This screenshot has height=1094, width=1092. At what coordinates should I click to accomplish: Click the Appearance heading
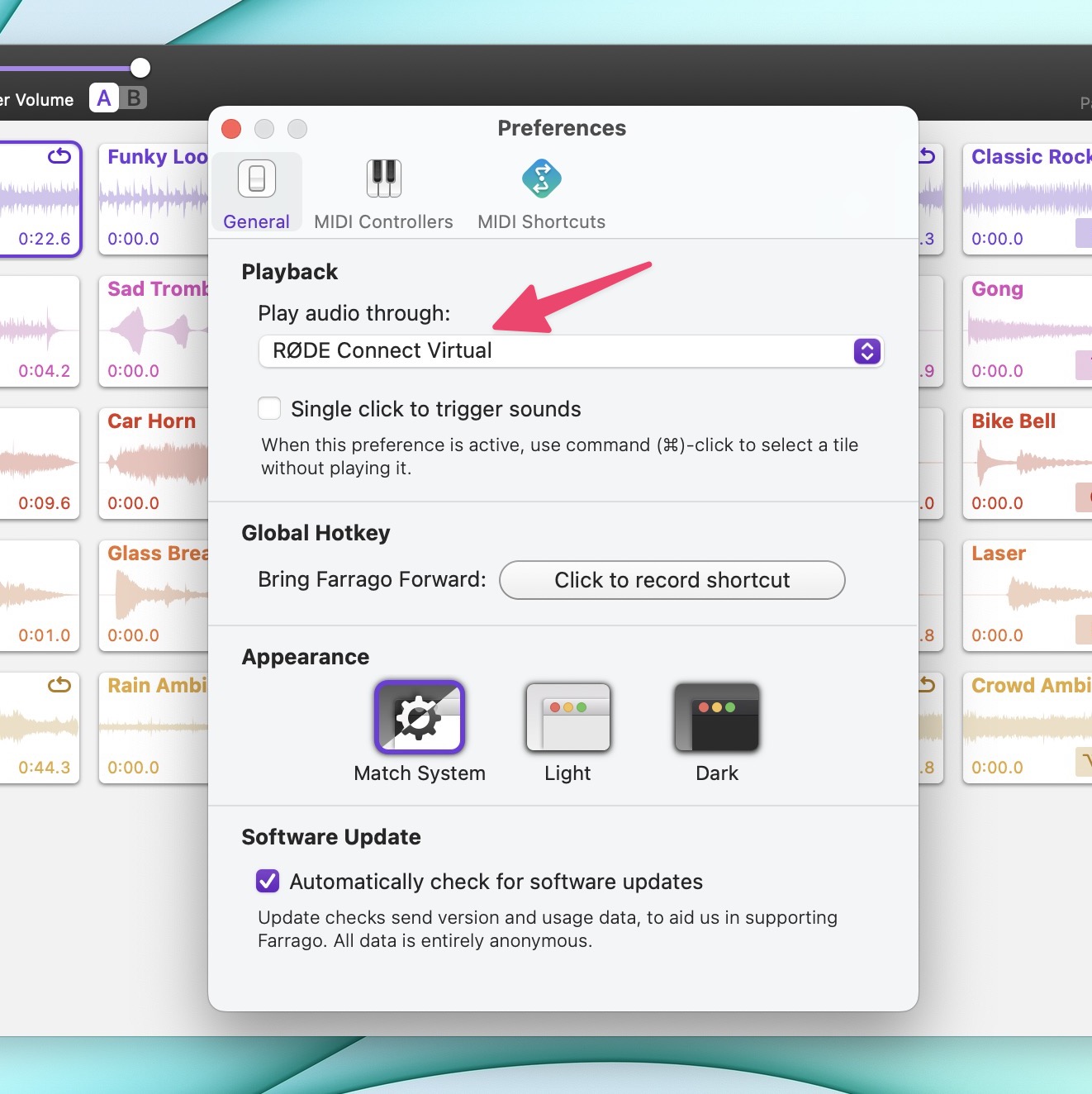click(x=306, y=657)
